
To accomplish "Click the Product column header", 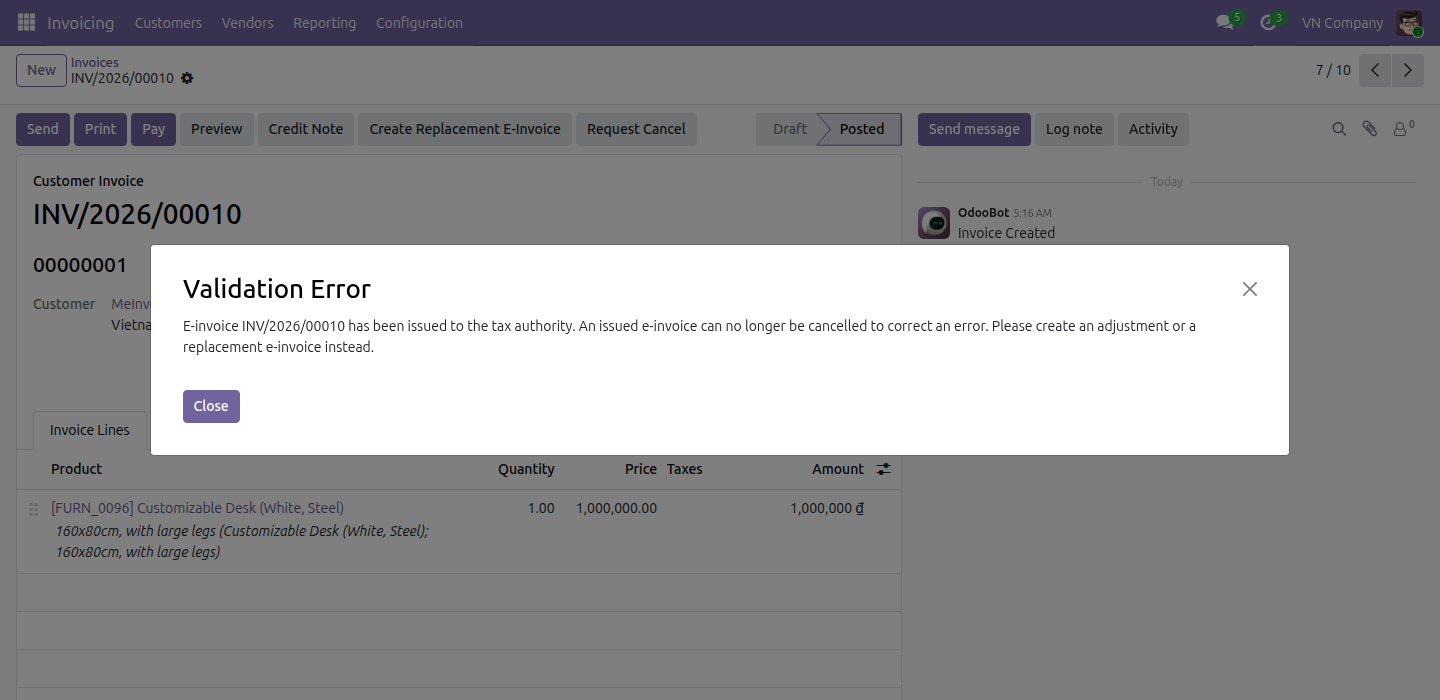I will pyautogui.click(x=77, y=469).
